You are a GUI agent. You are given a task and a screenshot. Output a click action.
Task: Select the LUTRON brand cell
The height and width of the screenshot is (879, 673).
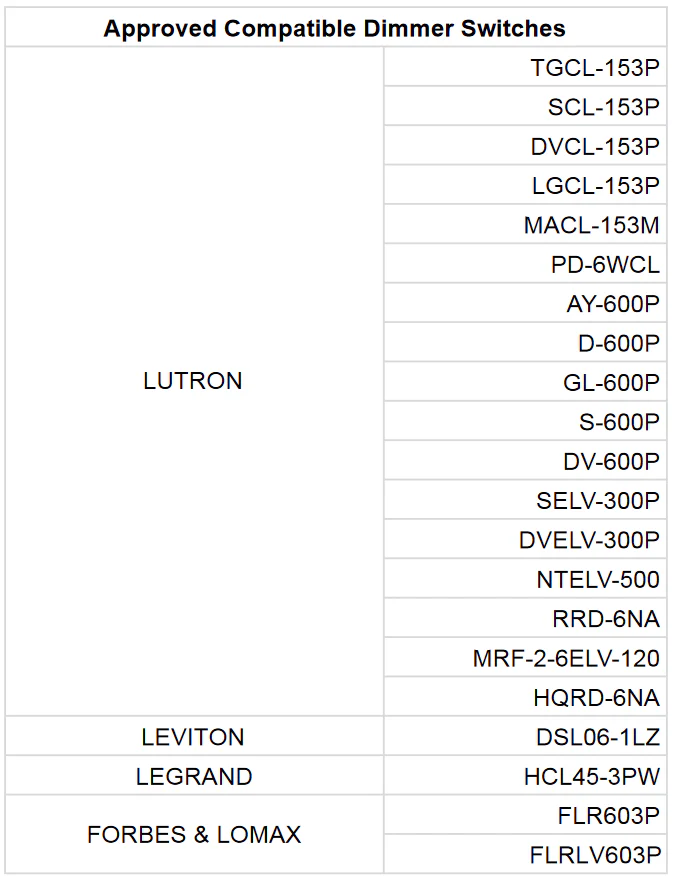193,381
